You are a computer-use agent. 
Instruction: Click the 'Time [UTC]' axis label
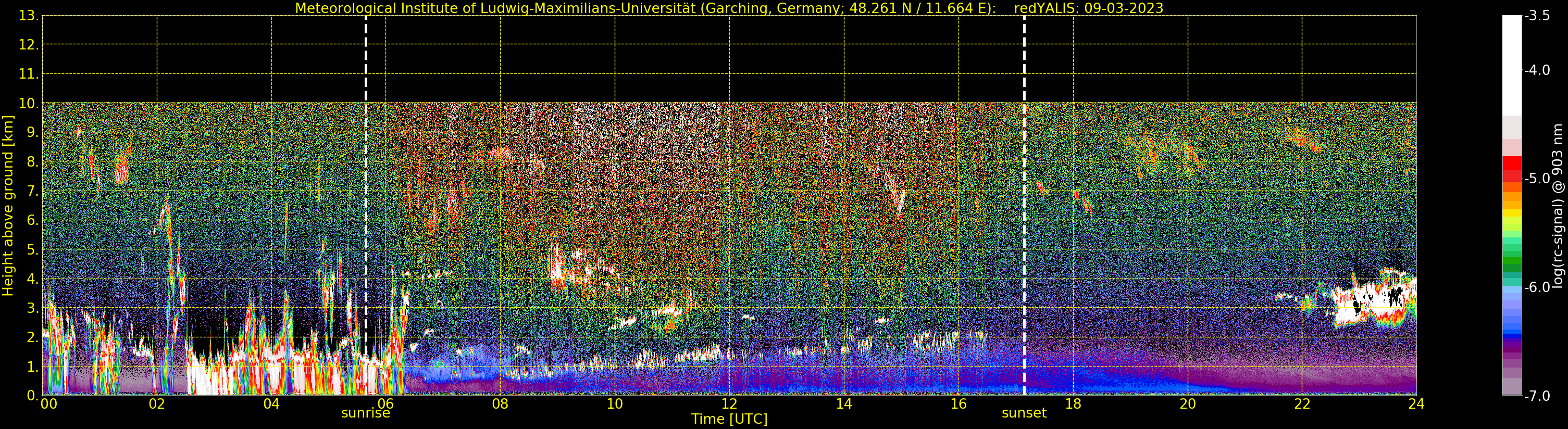click(729, 419)
